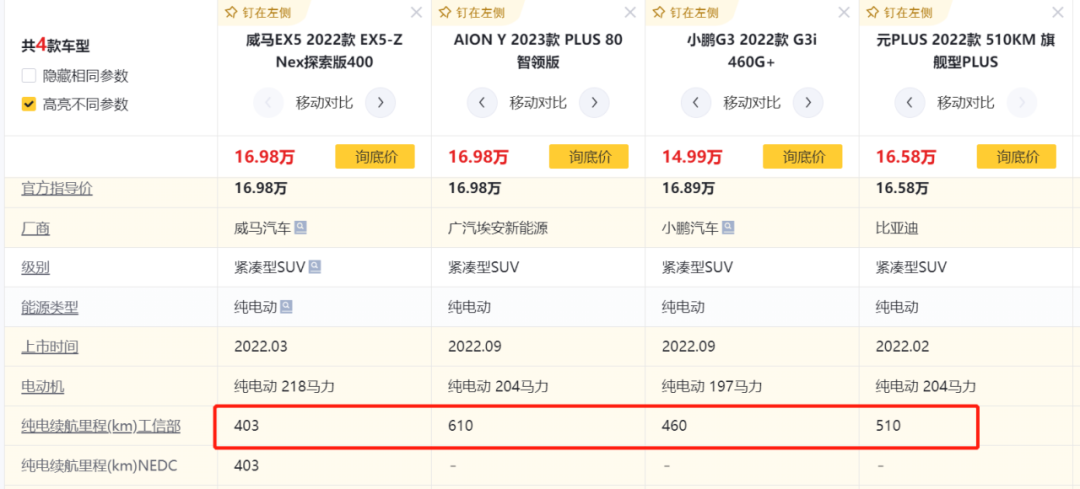The height and width of the screenshot is (489, 1080).
Task: Remove 元PLUS from comparison
Action: point(1057,12)
